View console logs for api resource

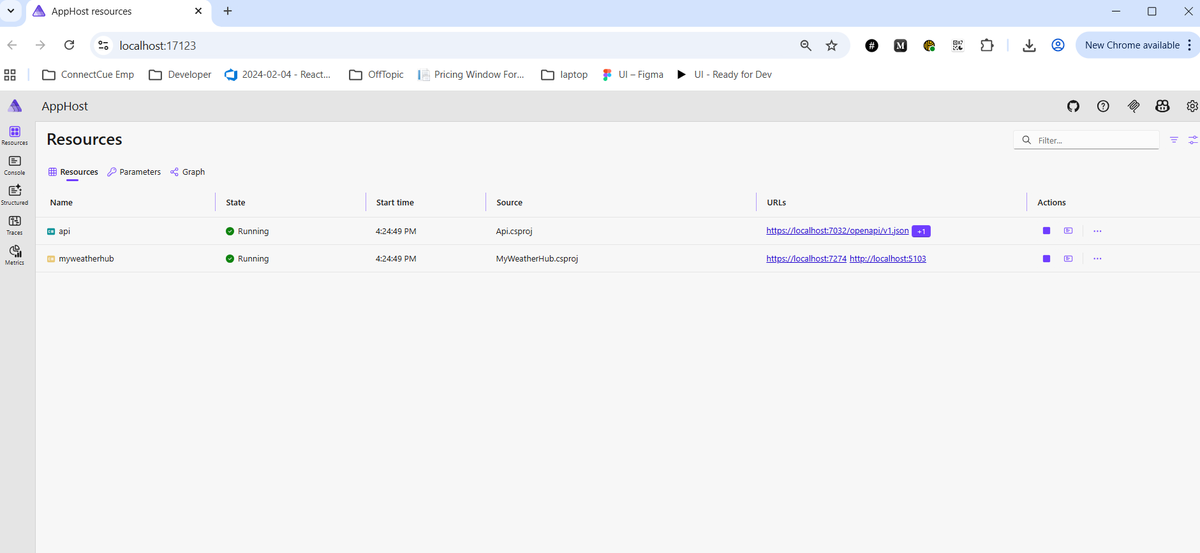(1068, 231)
